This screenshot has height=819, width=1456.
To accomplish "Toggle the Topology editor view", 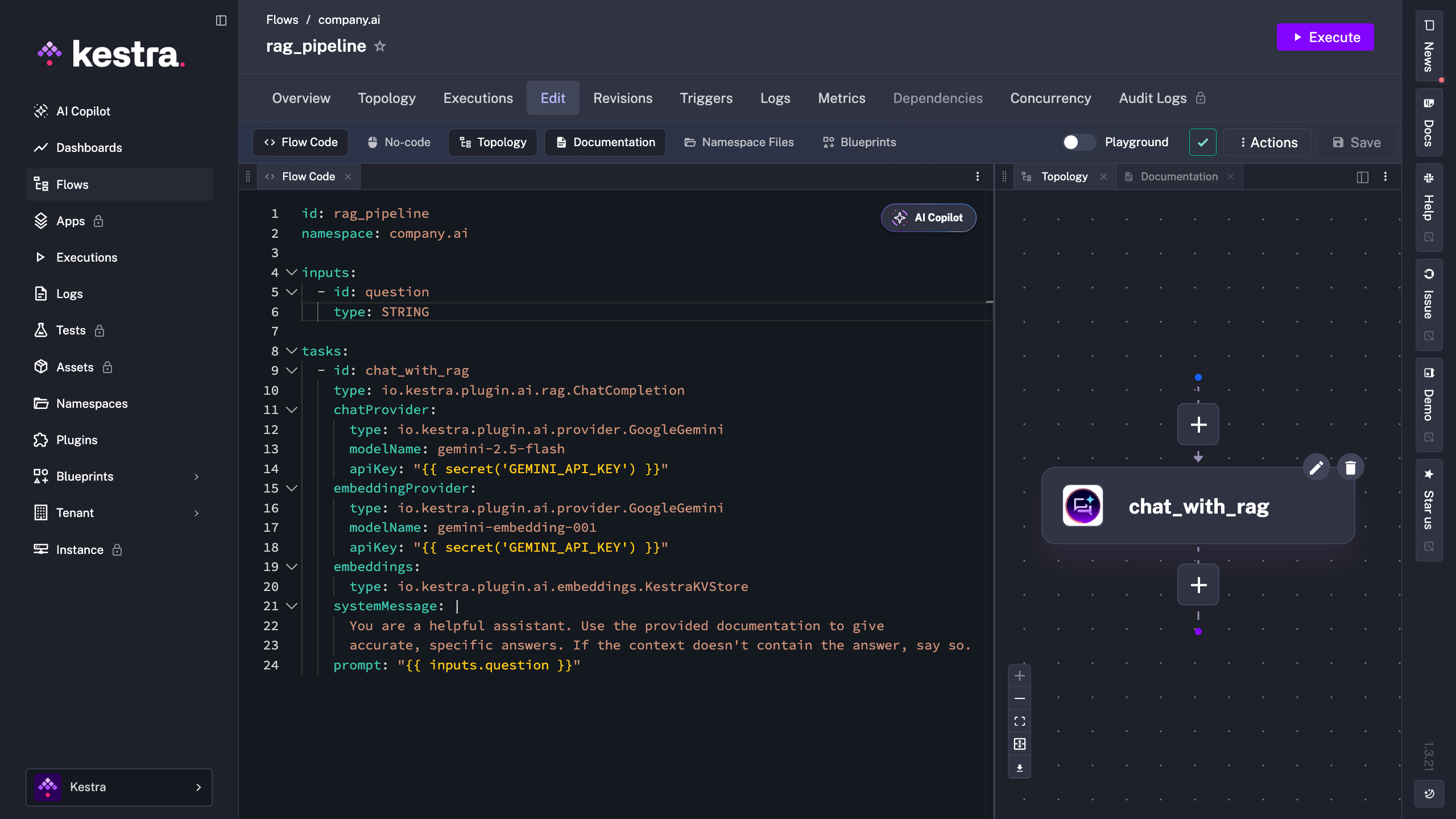I will pos(493,142).
